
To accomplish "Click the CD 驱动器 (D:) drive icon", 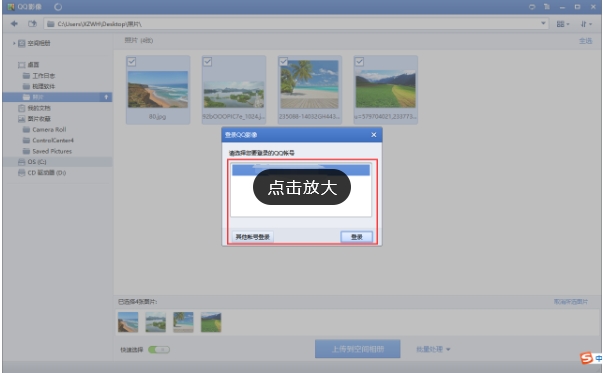I will [22, 173].
